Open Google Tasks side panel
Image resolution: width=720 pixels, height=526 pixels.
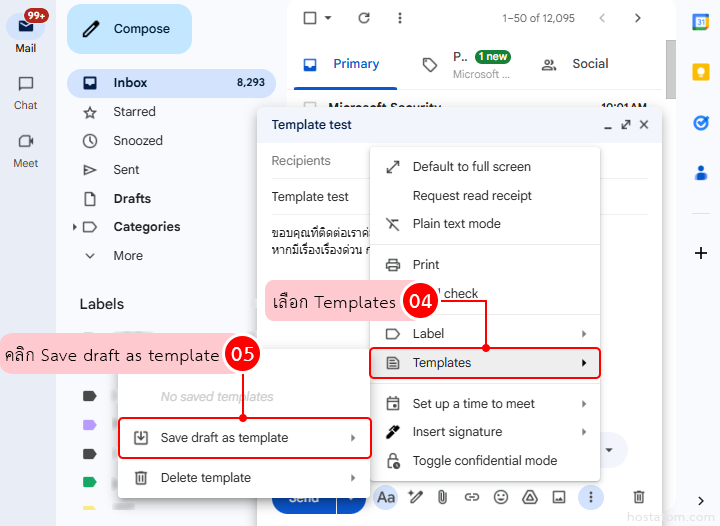click(701, 123)
